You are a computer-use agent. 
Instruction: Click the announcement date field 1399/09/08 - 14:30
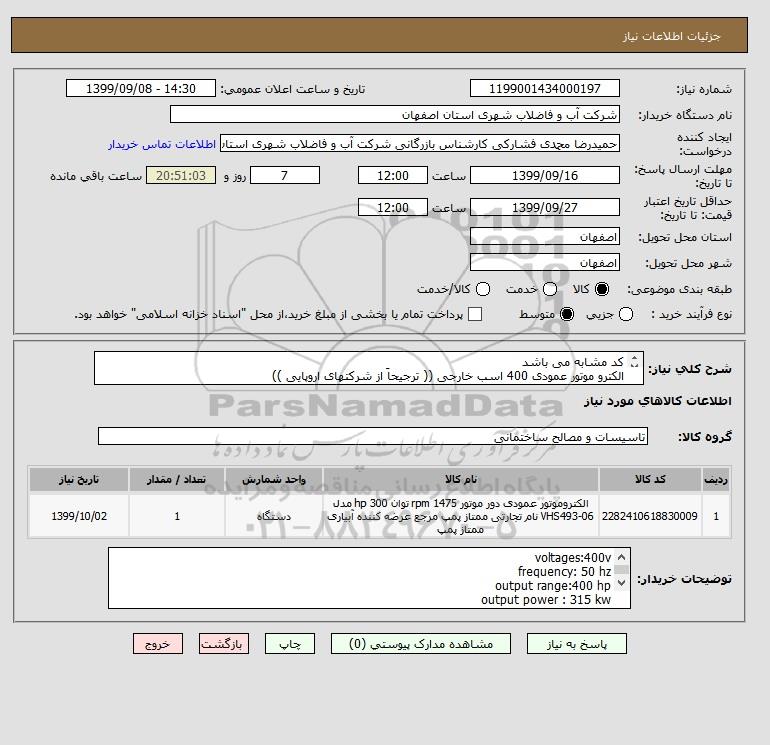[141, 88]
